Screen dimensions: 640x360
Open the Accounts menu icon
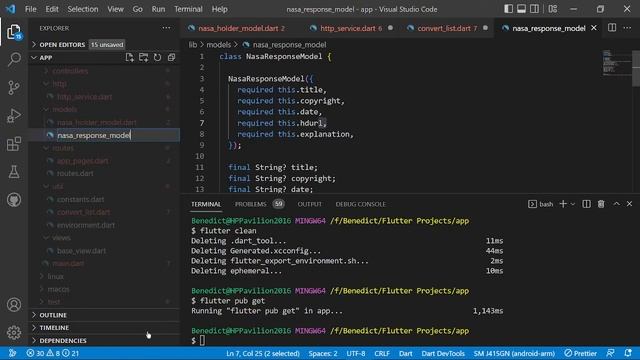[x=14, y=304]
